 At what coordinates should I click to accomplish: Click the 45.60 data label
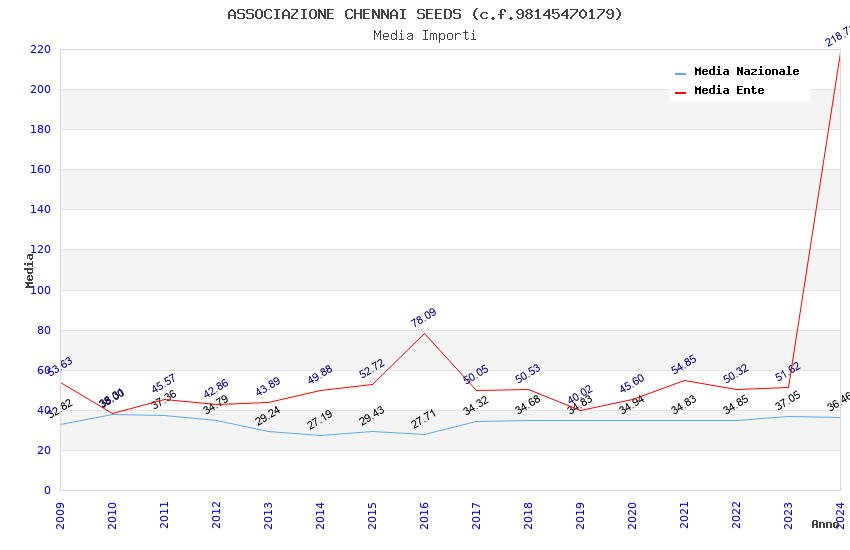632,383
